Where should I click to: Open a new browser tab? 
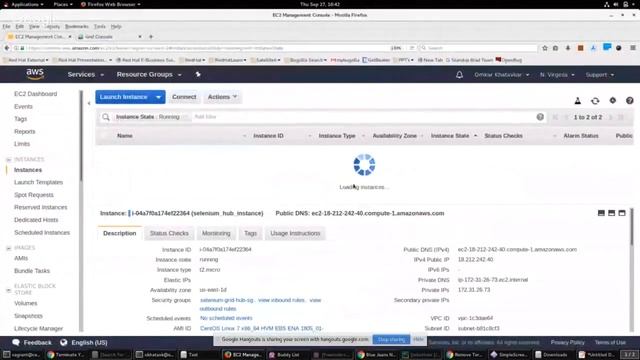pyautogui.click(x=151, y=37)
